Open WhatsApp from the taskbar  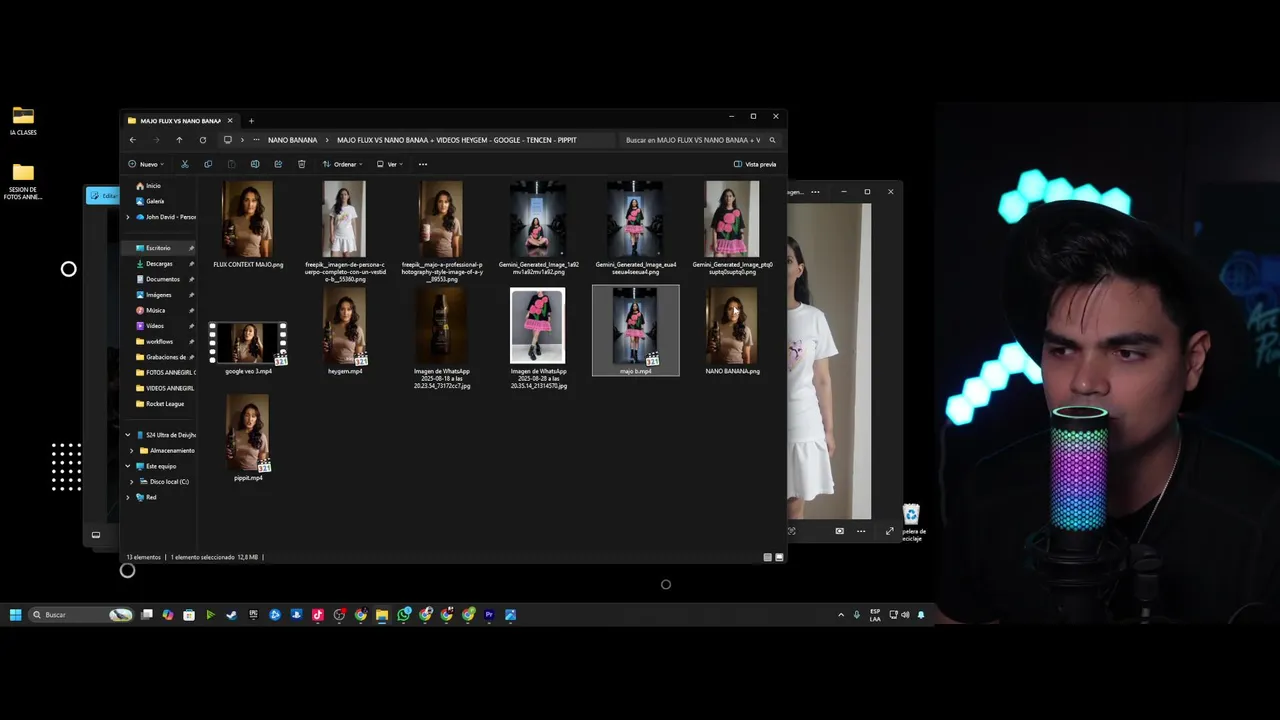click(x=404, y=615)
